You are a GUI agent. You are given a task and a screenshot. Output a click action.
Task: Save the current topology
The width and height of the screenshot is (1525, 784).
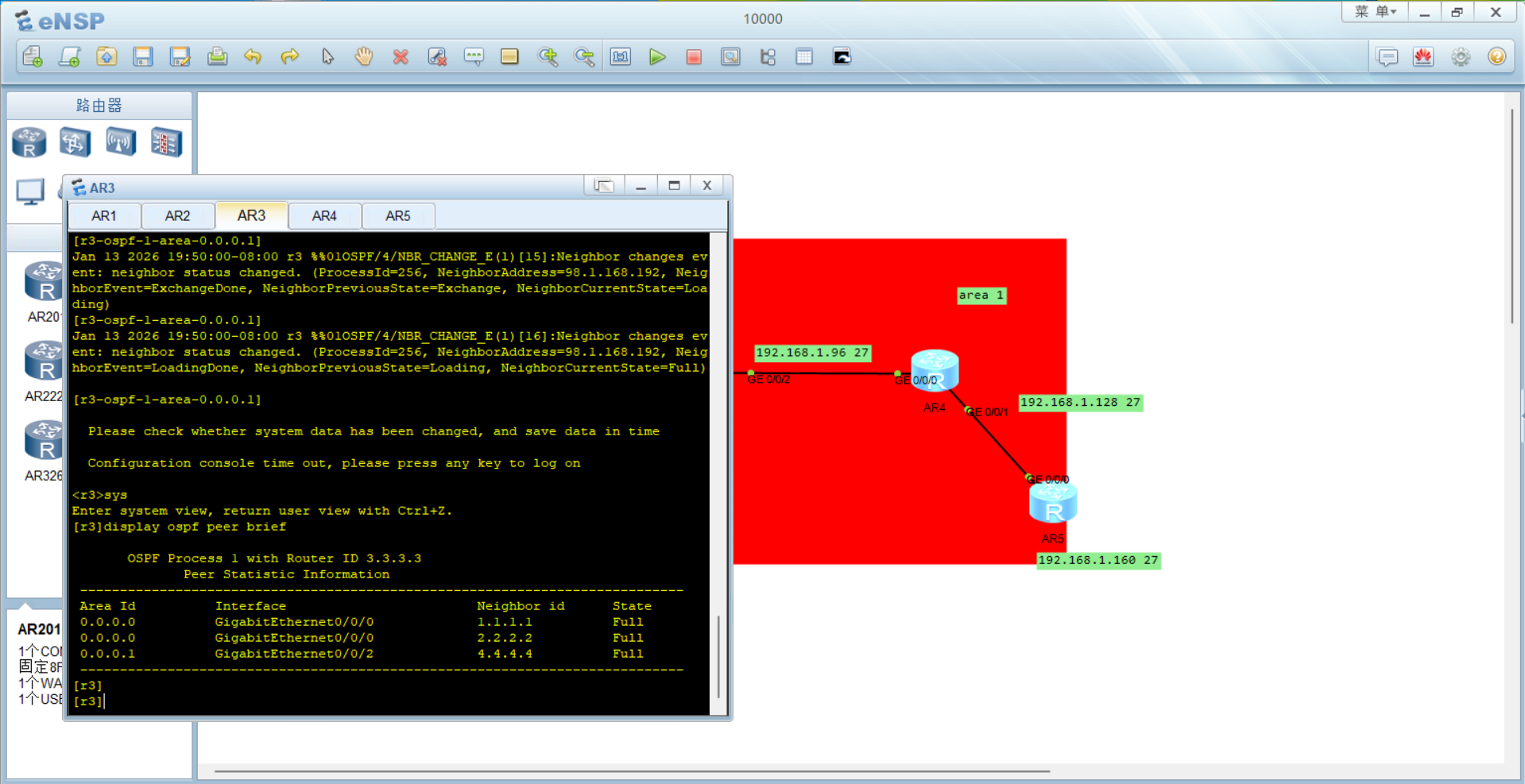point(143,56)
